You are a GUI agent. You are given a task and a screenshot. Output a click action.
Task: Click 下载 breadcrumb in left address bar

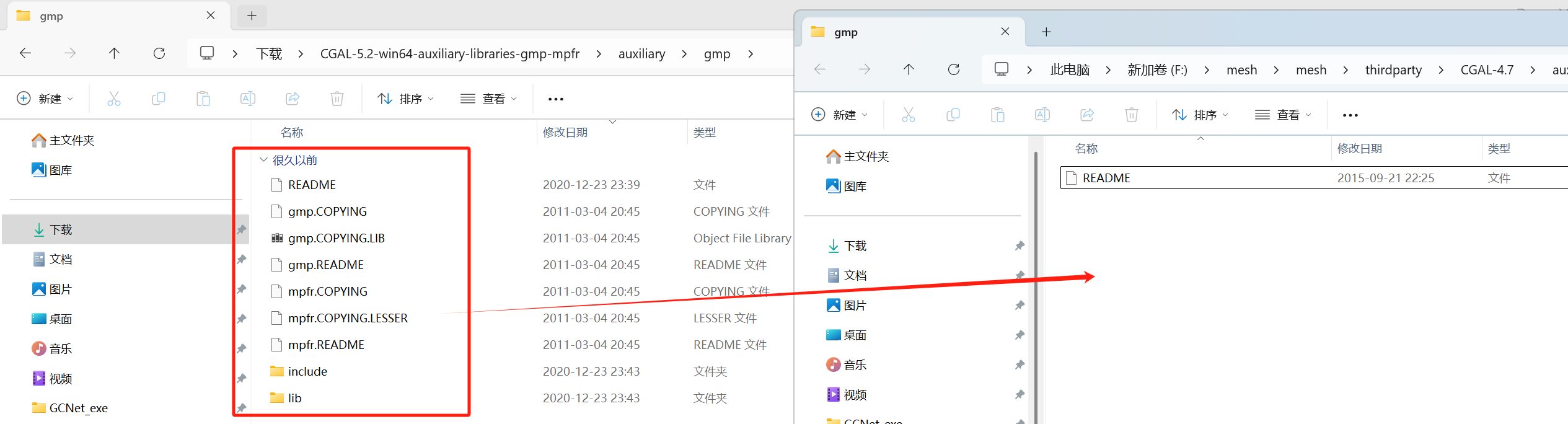click(x=269, y=54)
